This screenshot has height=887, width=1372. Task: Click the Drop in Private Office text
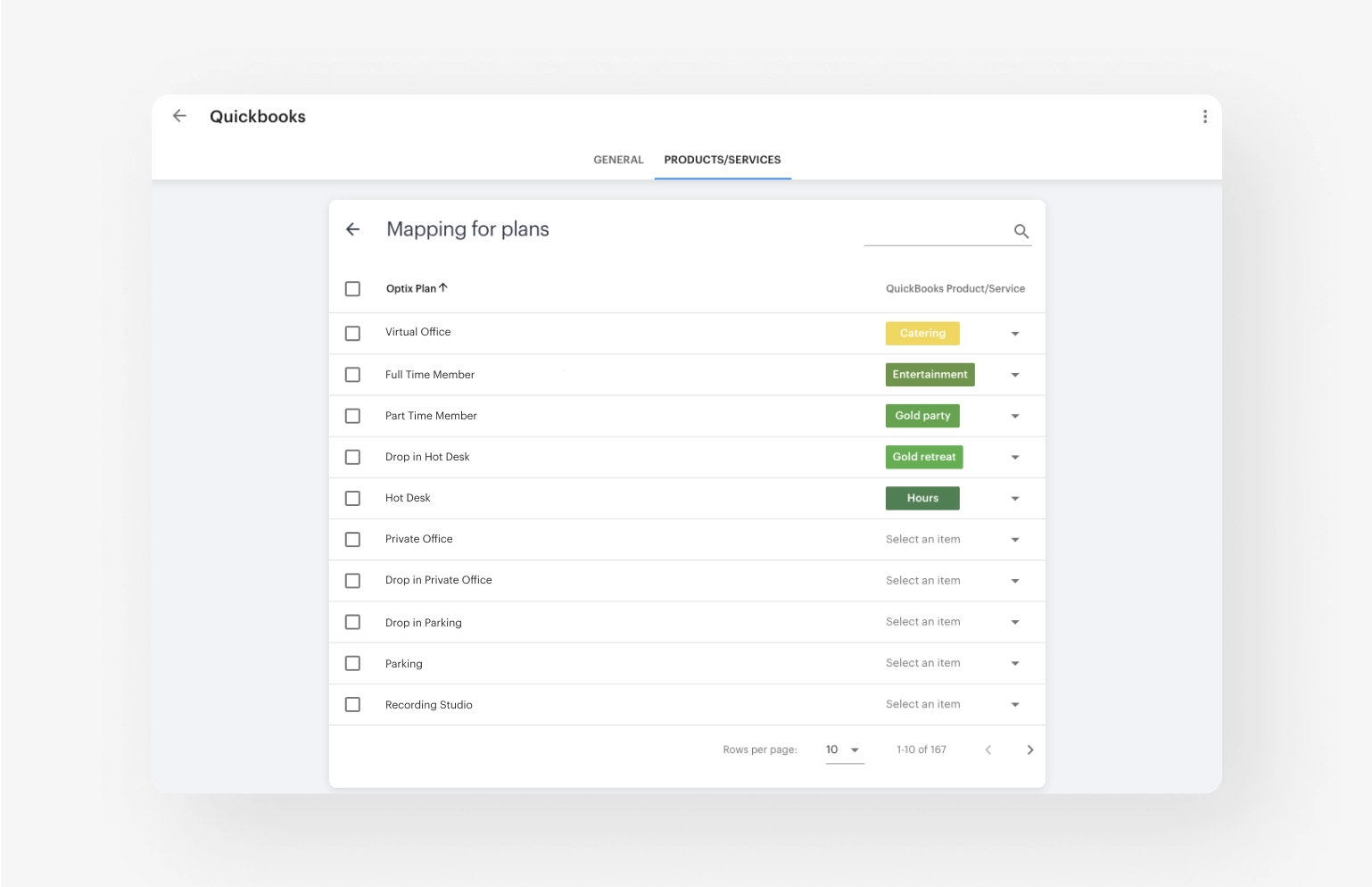pyautogui.click(x=439, y=580)
